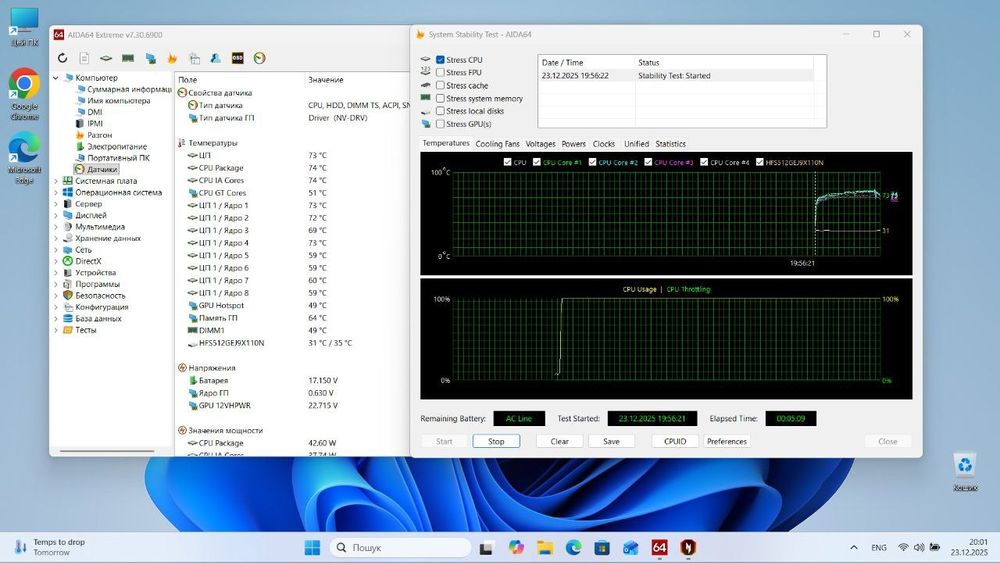Open CPUID from the stability test window

click(675, 441)
